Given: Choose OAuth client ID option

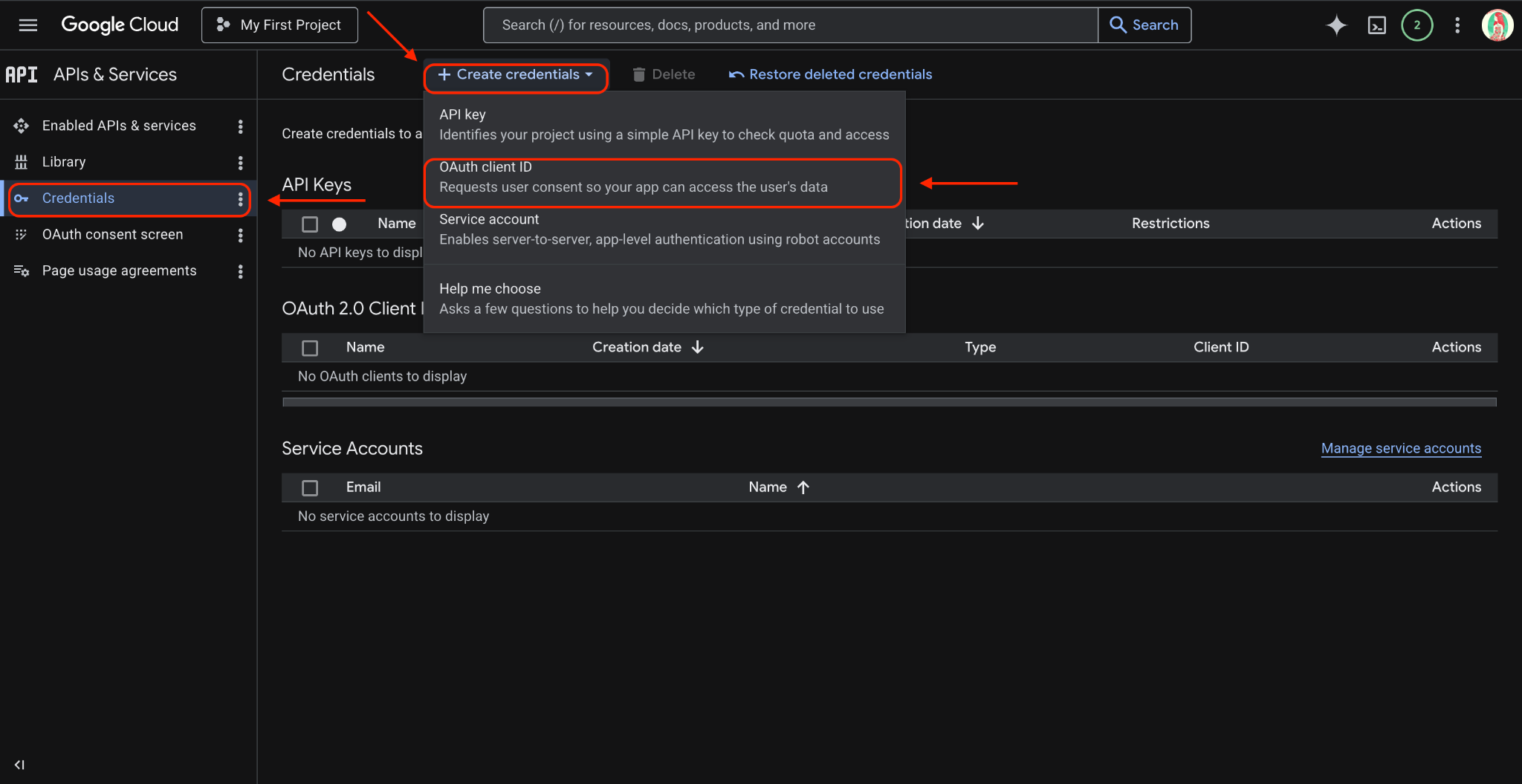Looking at the screenshot, I should click(x=663, y=177).
